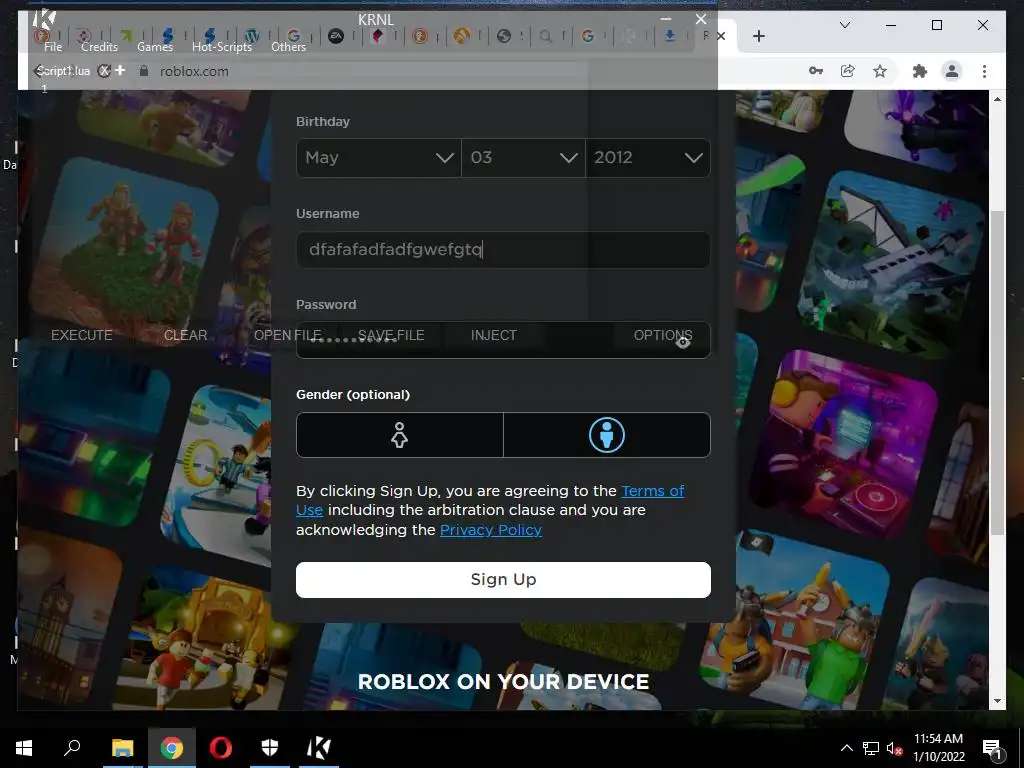Click the page scrollbar up arrow

click(x=997, y=99)
